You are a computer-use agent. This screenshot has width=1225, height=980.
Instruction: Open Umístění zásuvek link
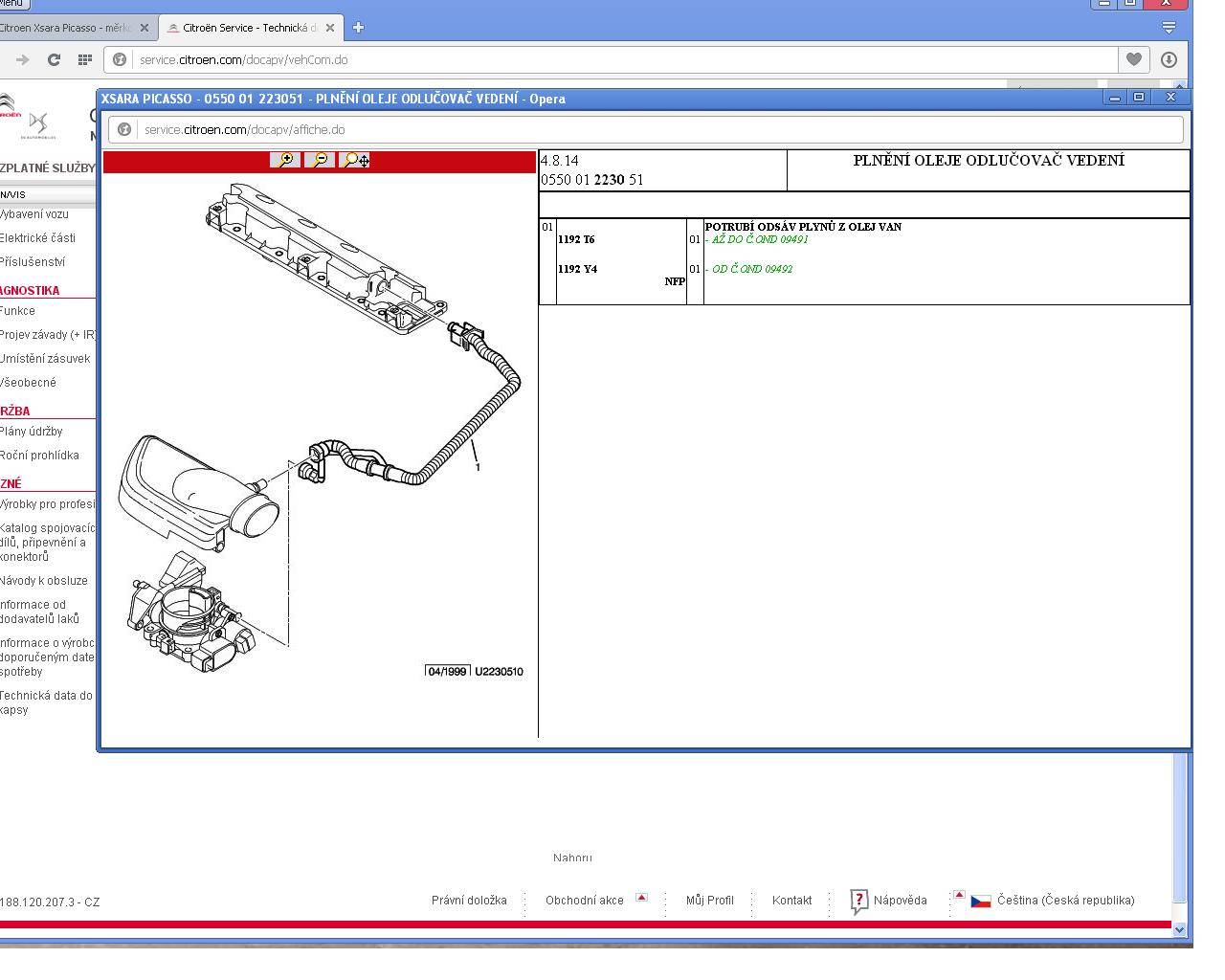coord(45,359)
